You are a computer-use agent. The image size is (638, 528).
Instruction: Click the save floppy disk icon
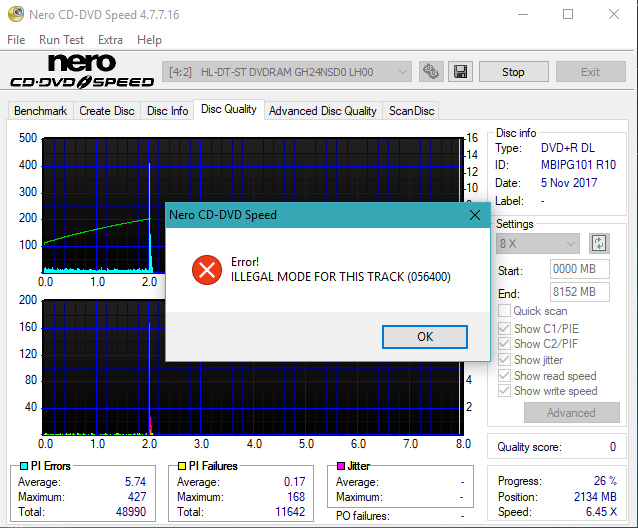tap(460, 72)
